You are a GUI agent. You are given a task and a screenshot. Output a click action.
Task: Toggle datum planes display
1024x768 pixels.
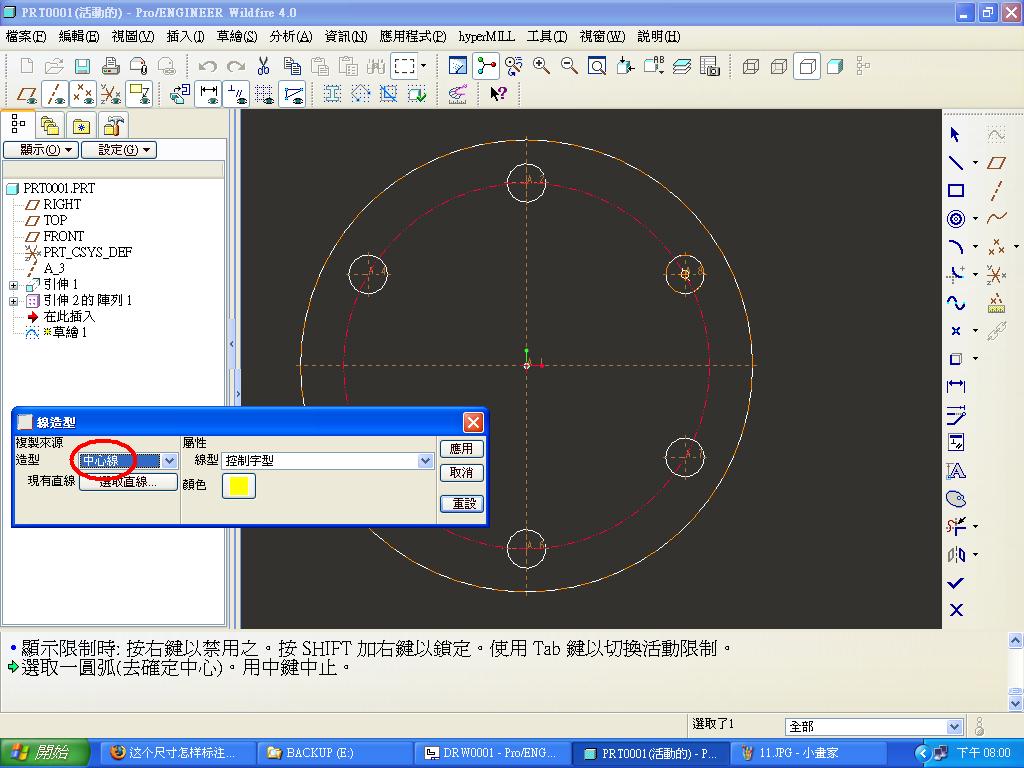pos(26,95)
